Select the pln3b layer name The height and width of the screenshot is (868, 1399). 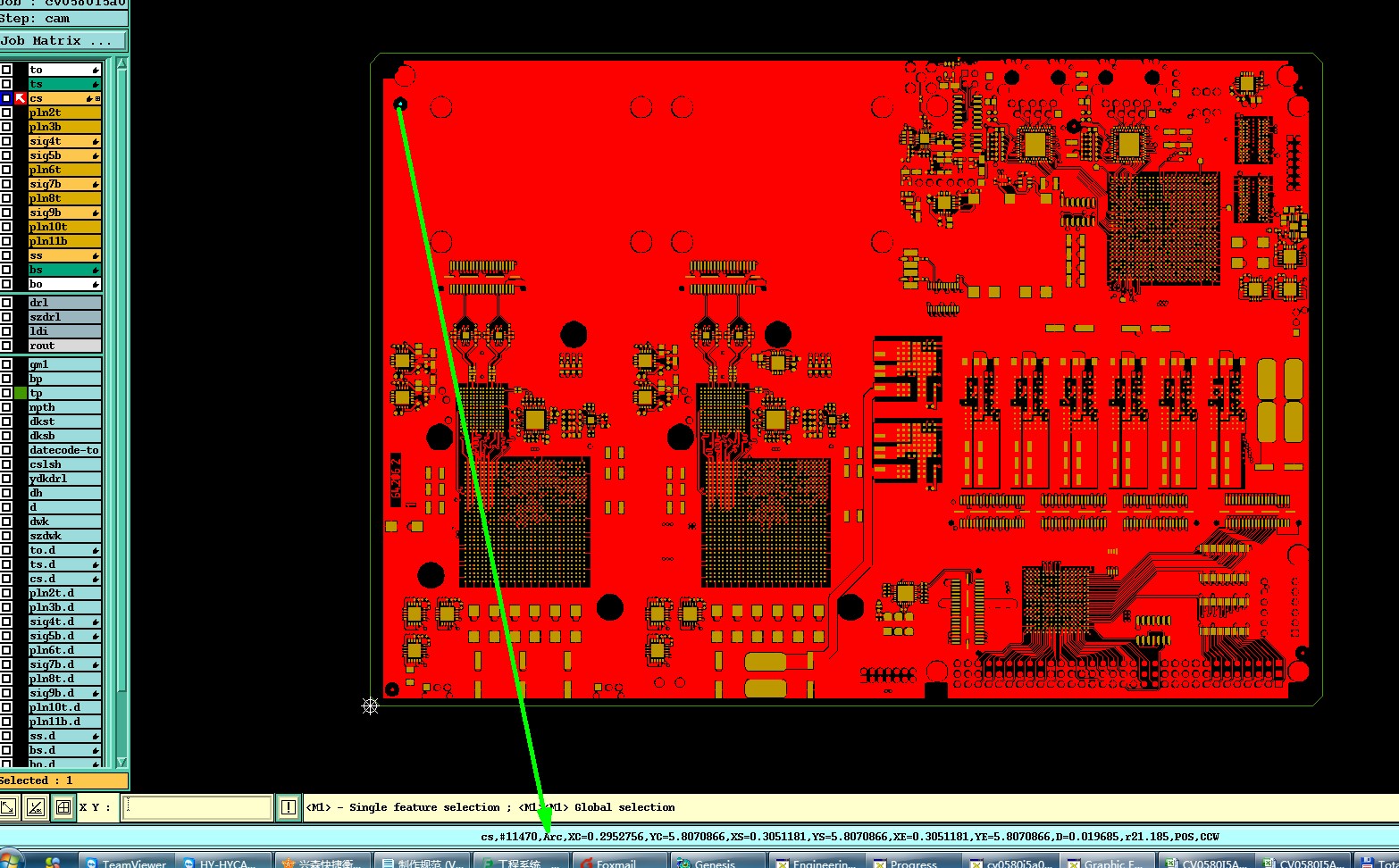tap(64, 127)
